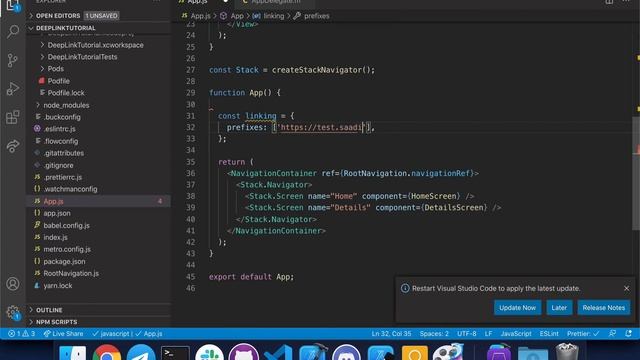Click the javascript | App.js status item
Image resolution: width=640 pixels, height=360 pixels.
click(x=127, y=333)
